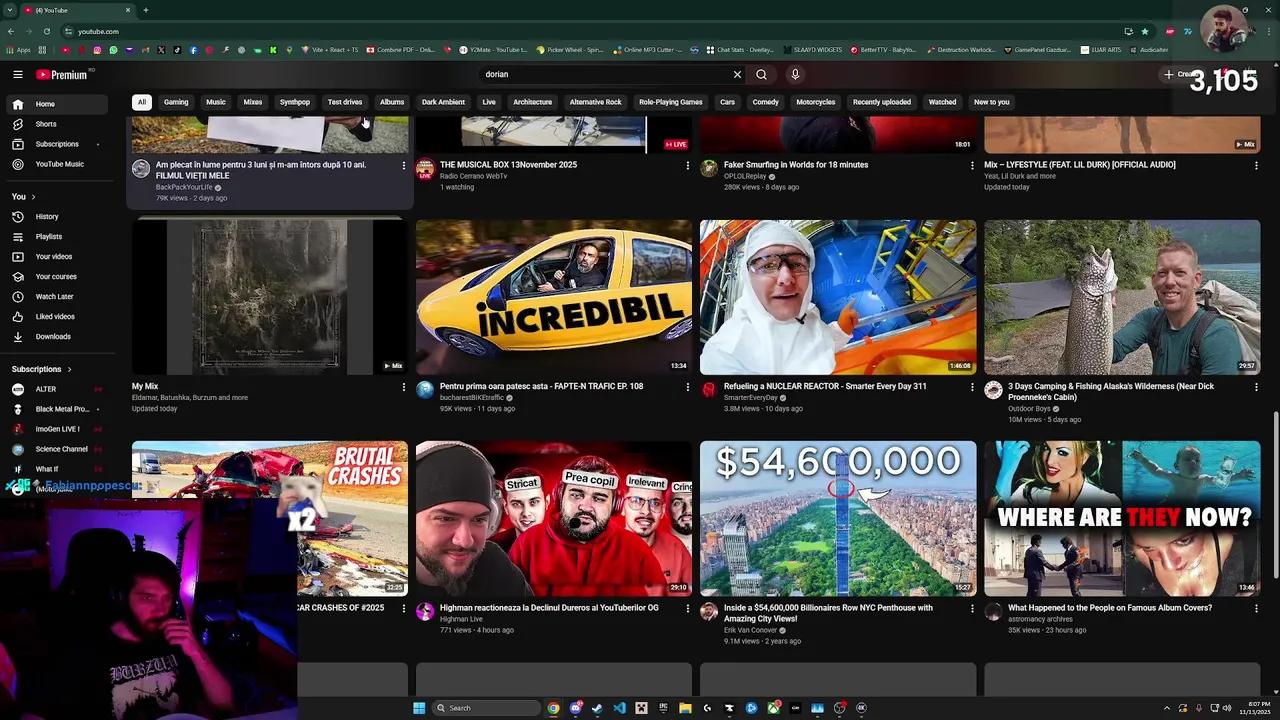1280x720 pixels.
Task: Open Playlists in the sidebar
Action: click(x=57, y=236)
